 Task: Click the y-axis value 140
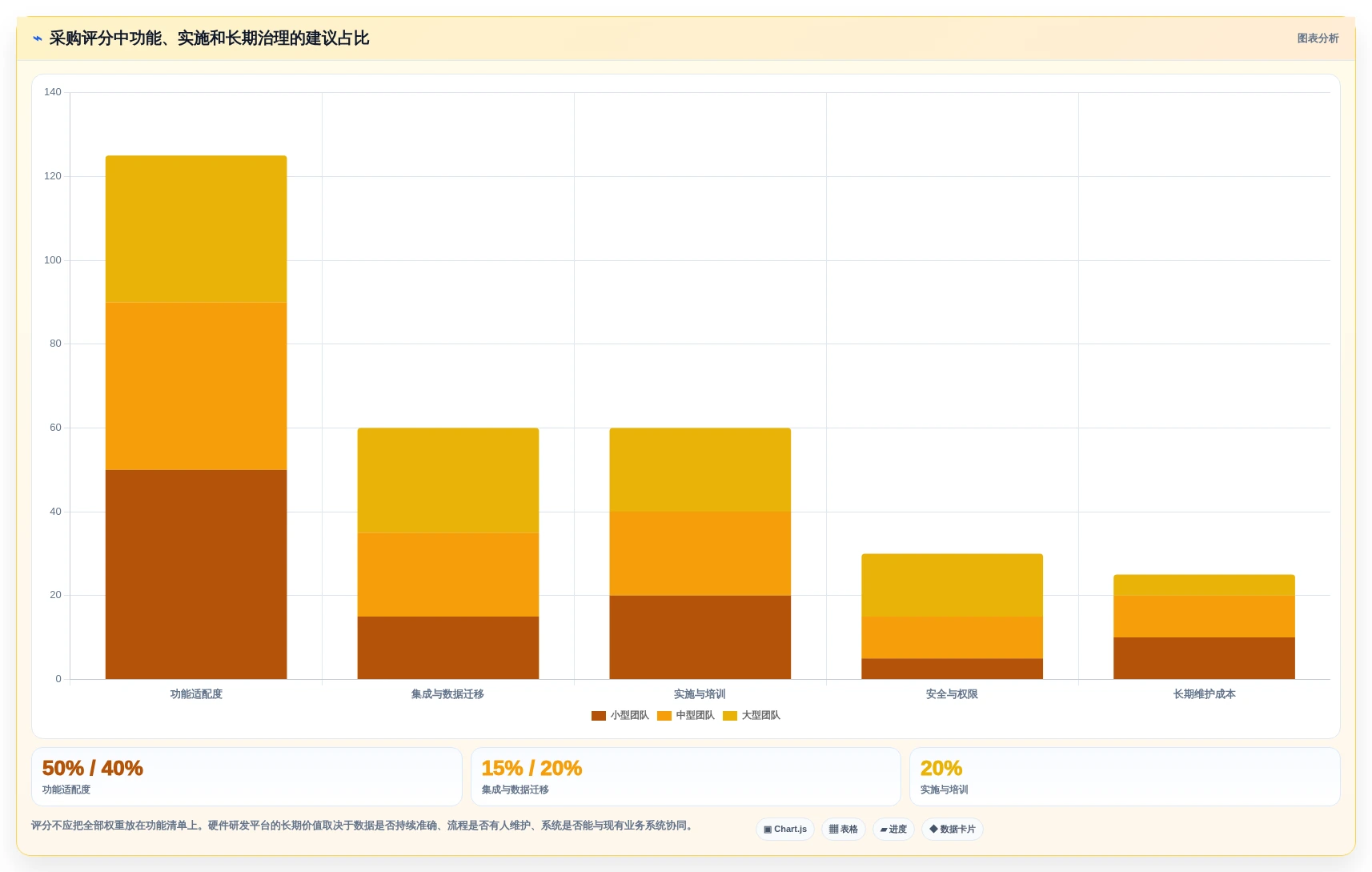point(53,92)
